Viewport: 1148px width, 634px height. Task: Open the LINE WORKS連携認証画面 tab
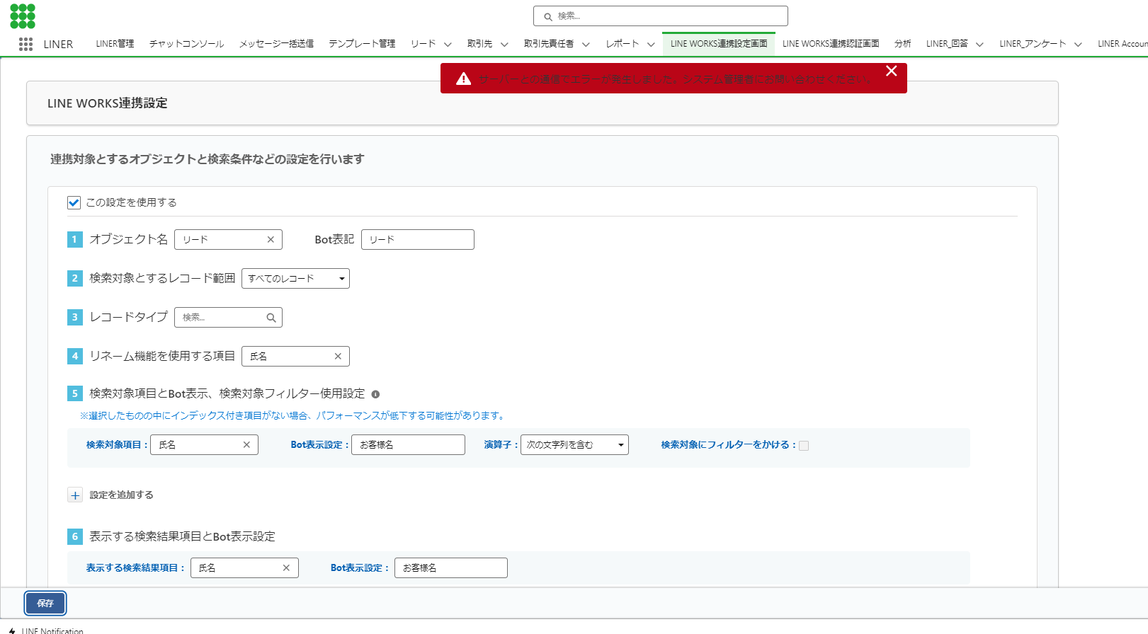tap(830, 44)
